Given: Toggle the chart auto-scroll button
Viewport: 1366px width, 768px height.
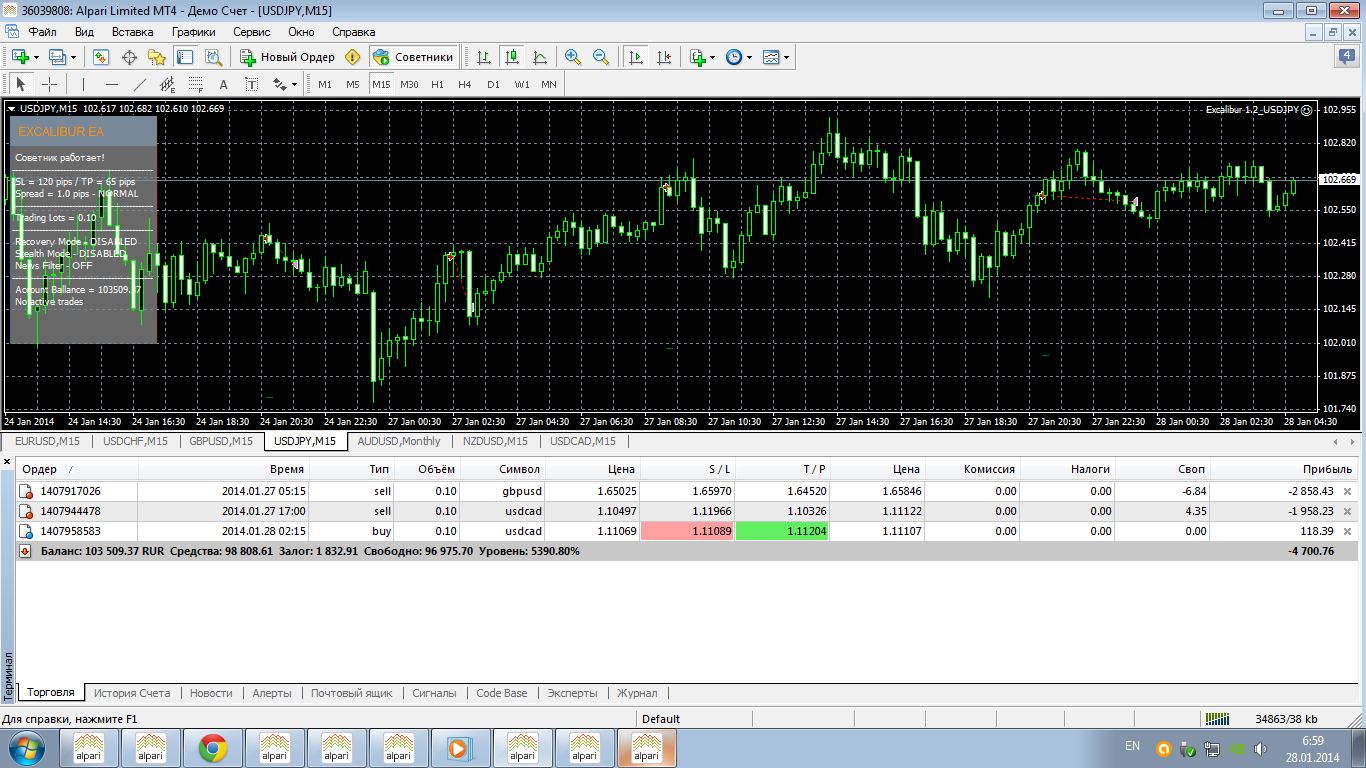Looking at the screenshot, I should click(x=635, y=57).
